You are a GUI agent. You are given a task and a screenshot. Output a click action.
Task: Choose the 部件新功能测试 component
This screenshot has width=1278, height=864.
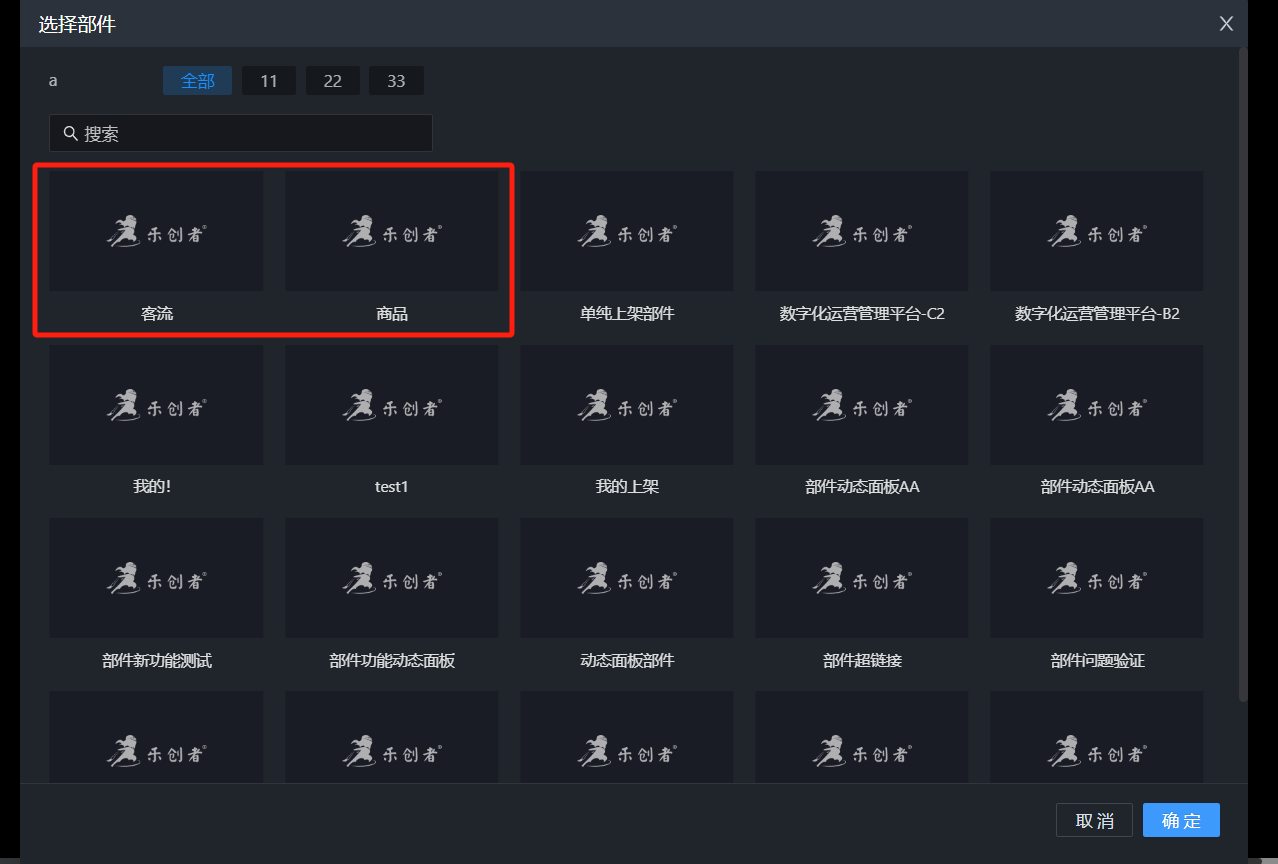click(156, 578)
